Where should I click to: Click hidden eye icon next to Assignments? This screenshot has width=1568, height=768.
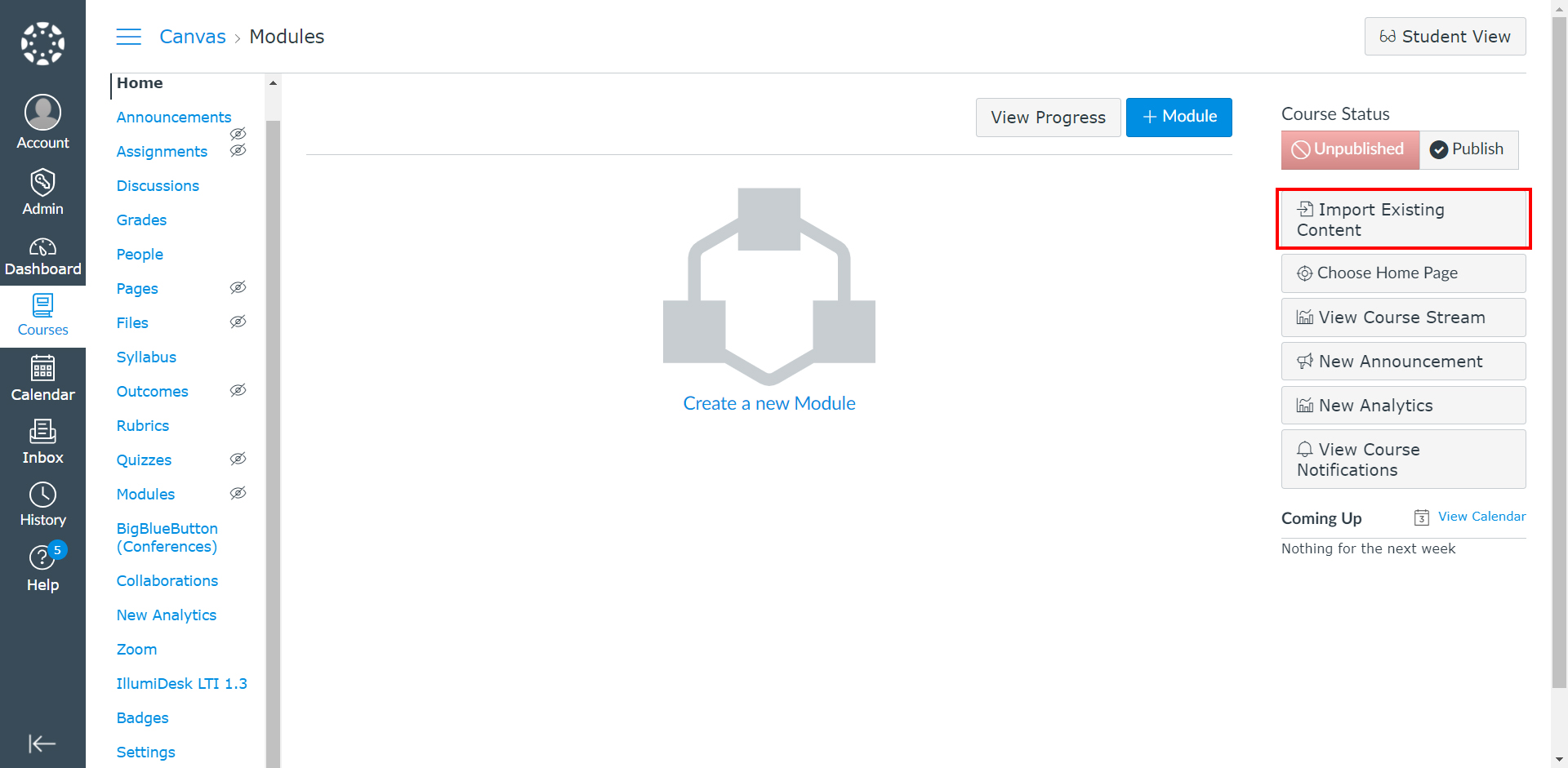(x=238, y=150)
